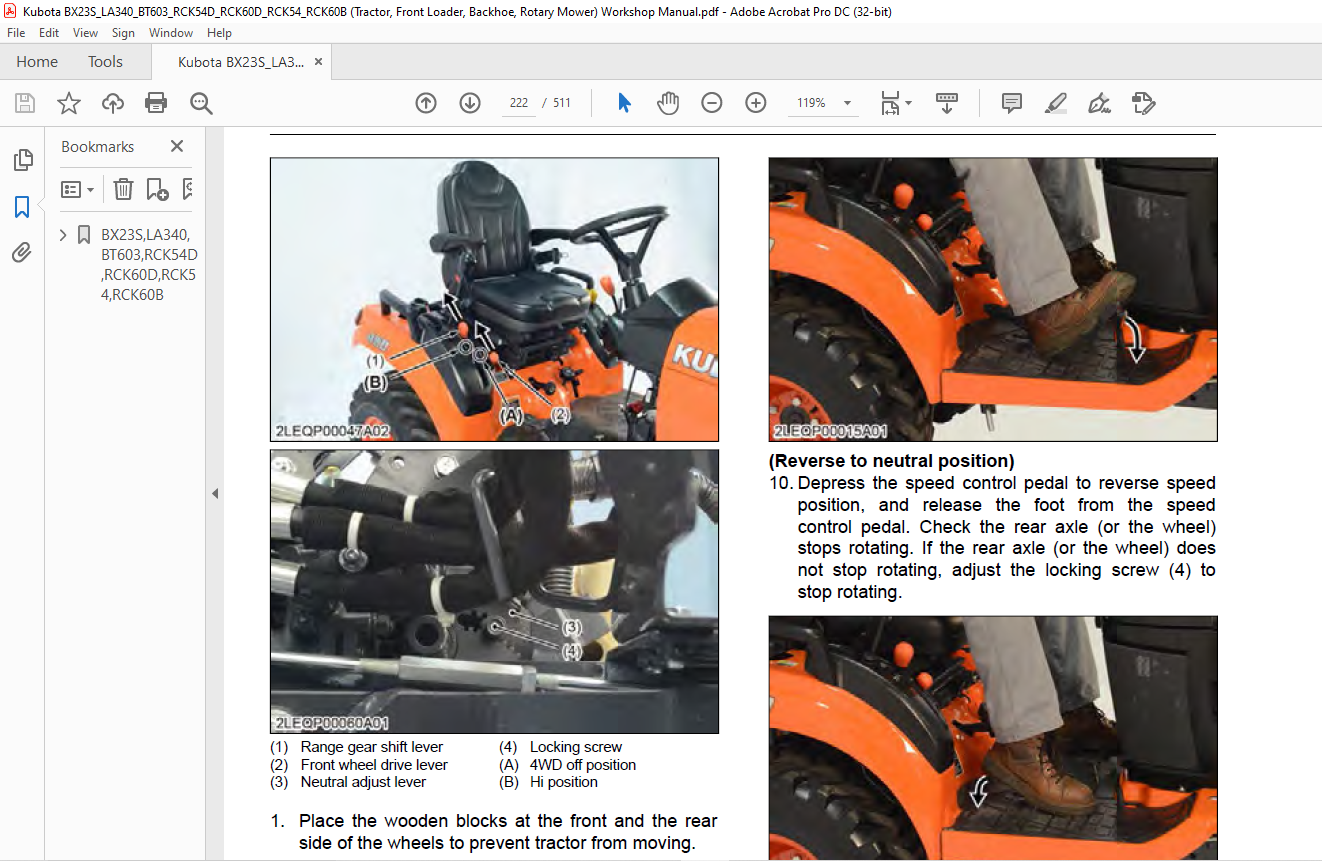1322x861 pixels.
Task: Delete the selected bookmark
Action: 123,189
